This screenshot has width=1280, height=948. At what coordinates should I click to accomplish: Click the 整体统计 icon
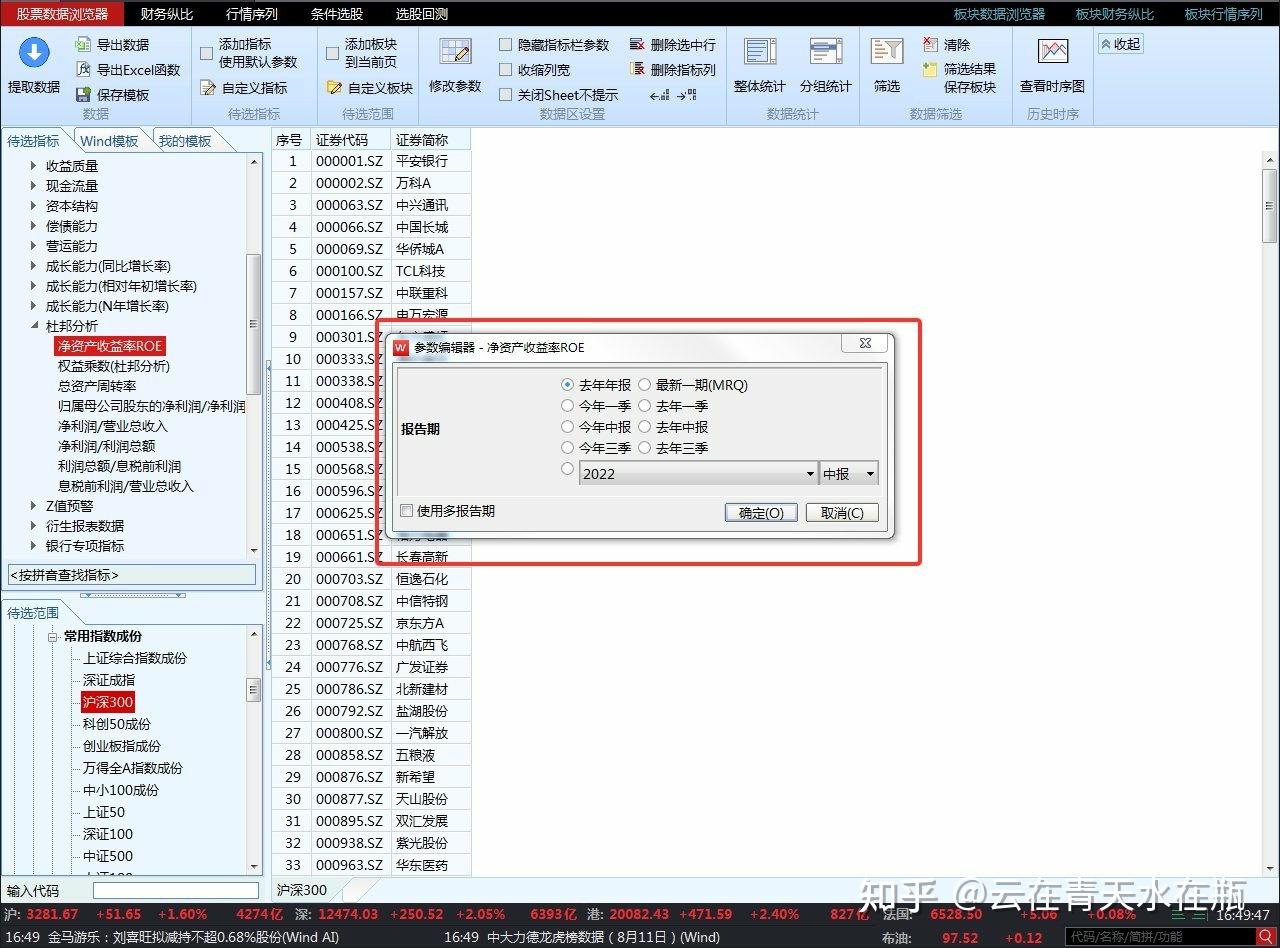[x=760, y=53]
